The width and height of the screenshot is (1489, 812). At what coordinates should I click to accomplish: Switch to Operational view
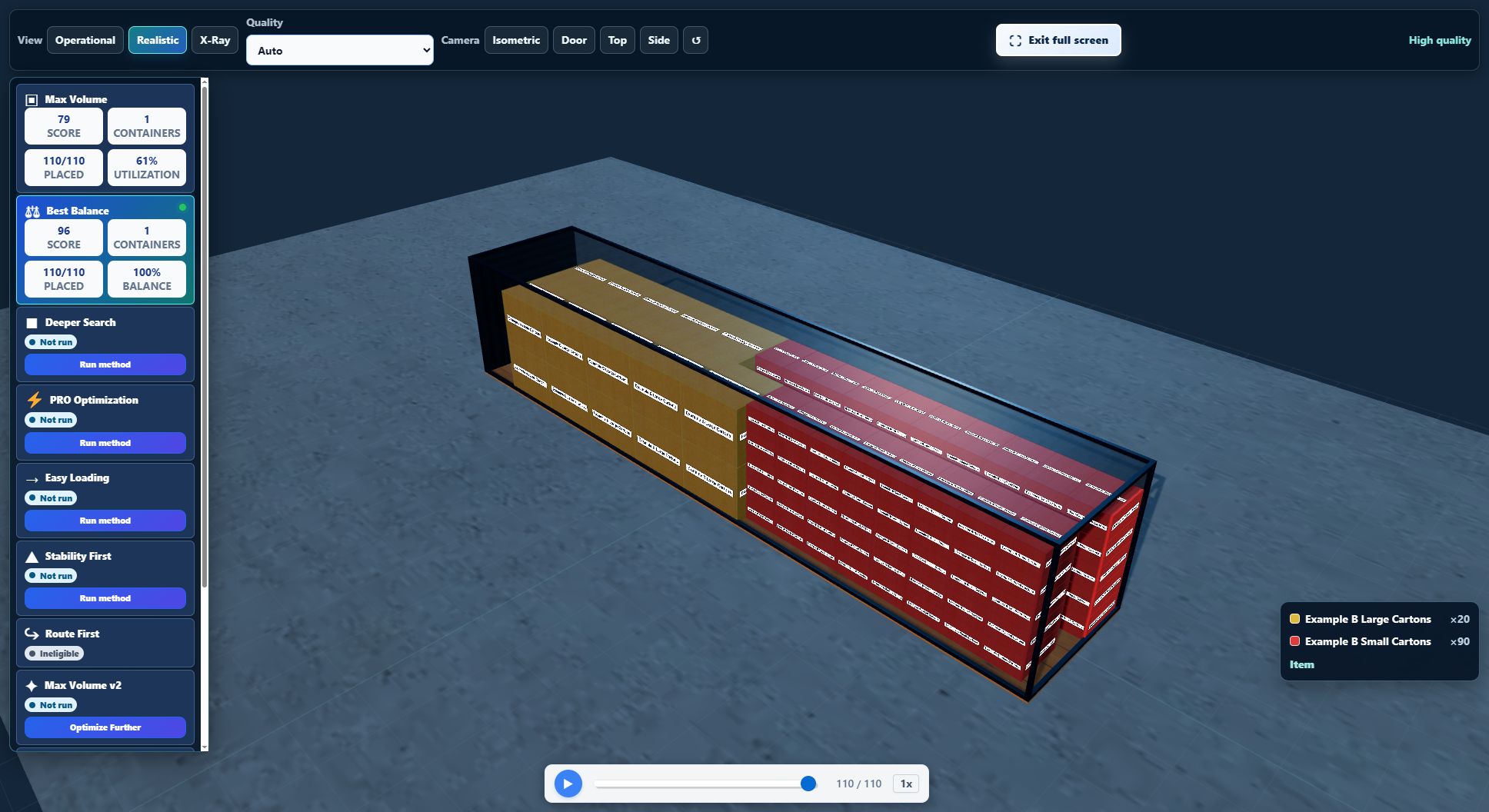point(85,40)
